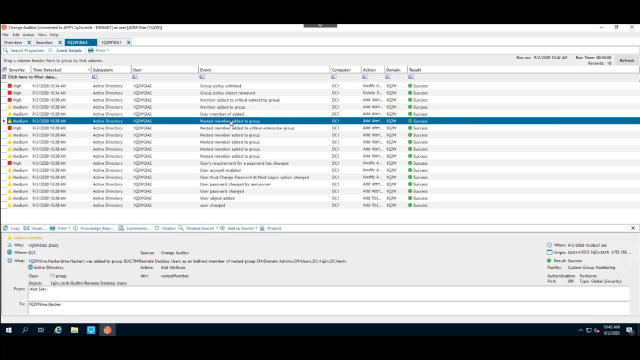640x360 pixels.
Task: Open the File menu
Action: [5, 35]
